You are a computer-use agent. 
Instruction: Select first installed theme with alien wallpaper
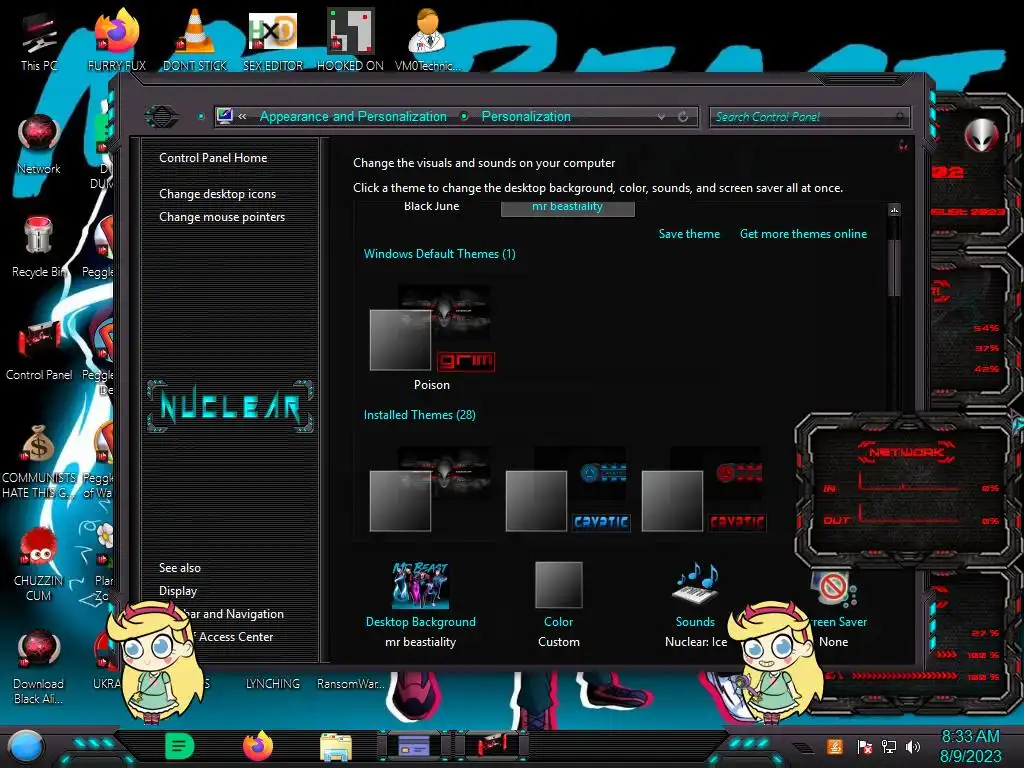[432, 488]
